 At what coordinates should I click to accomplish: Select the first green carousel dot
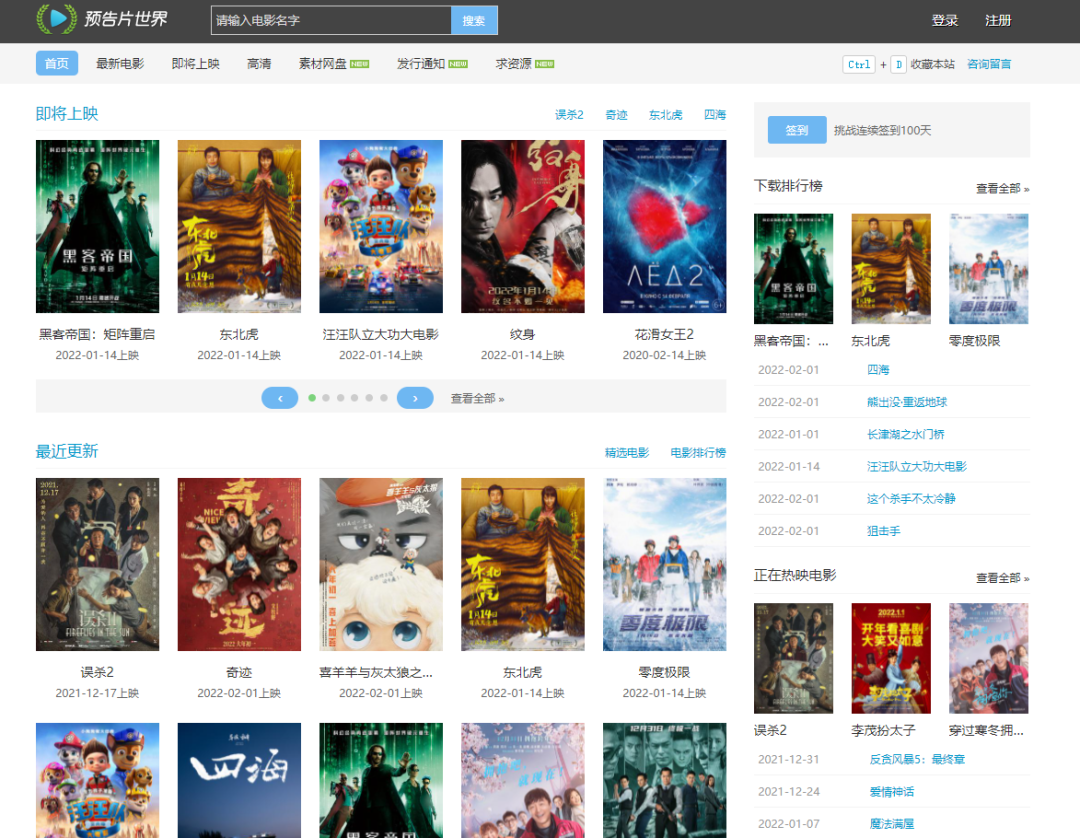312,398
